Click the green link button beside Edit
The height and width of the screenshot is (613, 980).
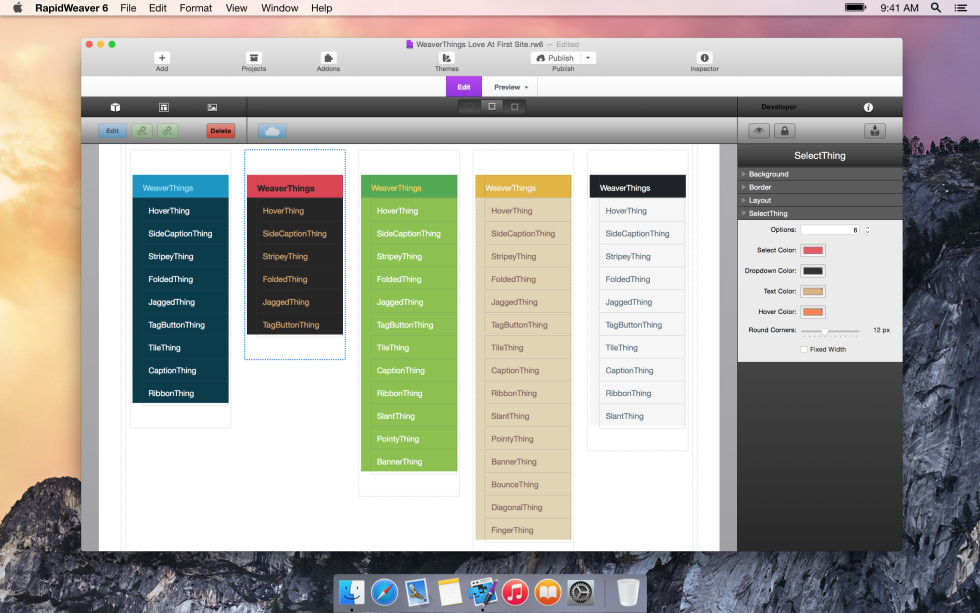tap(142, 131)
